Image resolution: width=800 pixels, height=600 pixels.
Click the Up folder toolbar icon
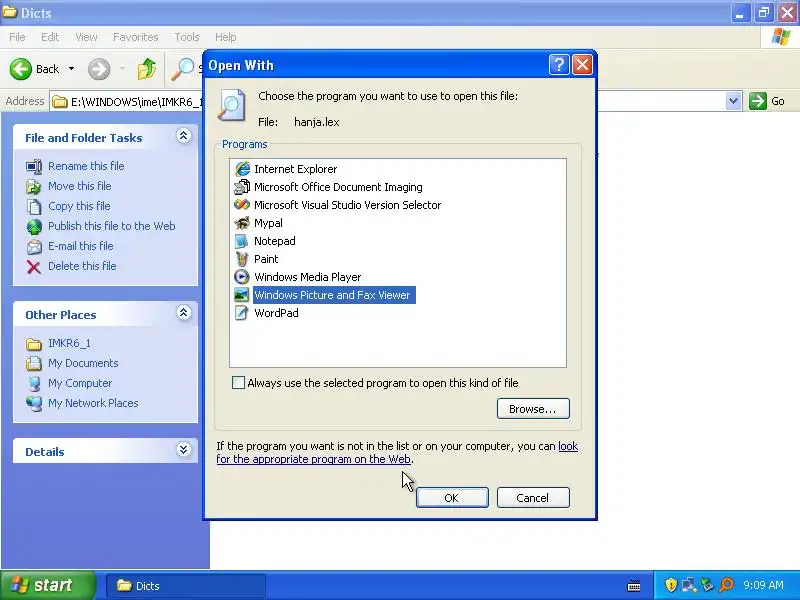click(x=147, y=69)
